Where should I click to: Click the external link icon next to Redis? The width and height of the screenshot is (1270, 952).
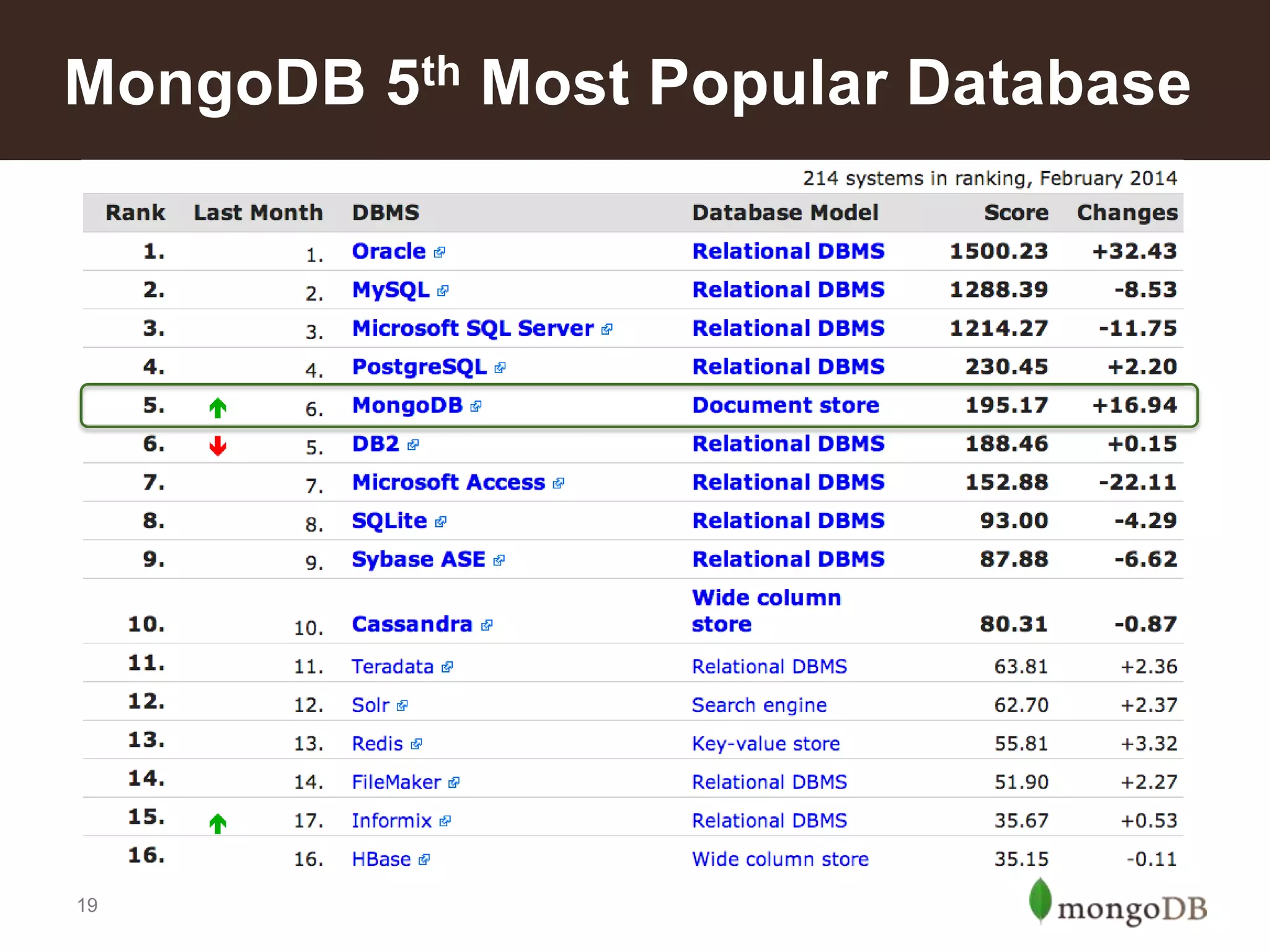(417, 744)
